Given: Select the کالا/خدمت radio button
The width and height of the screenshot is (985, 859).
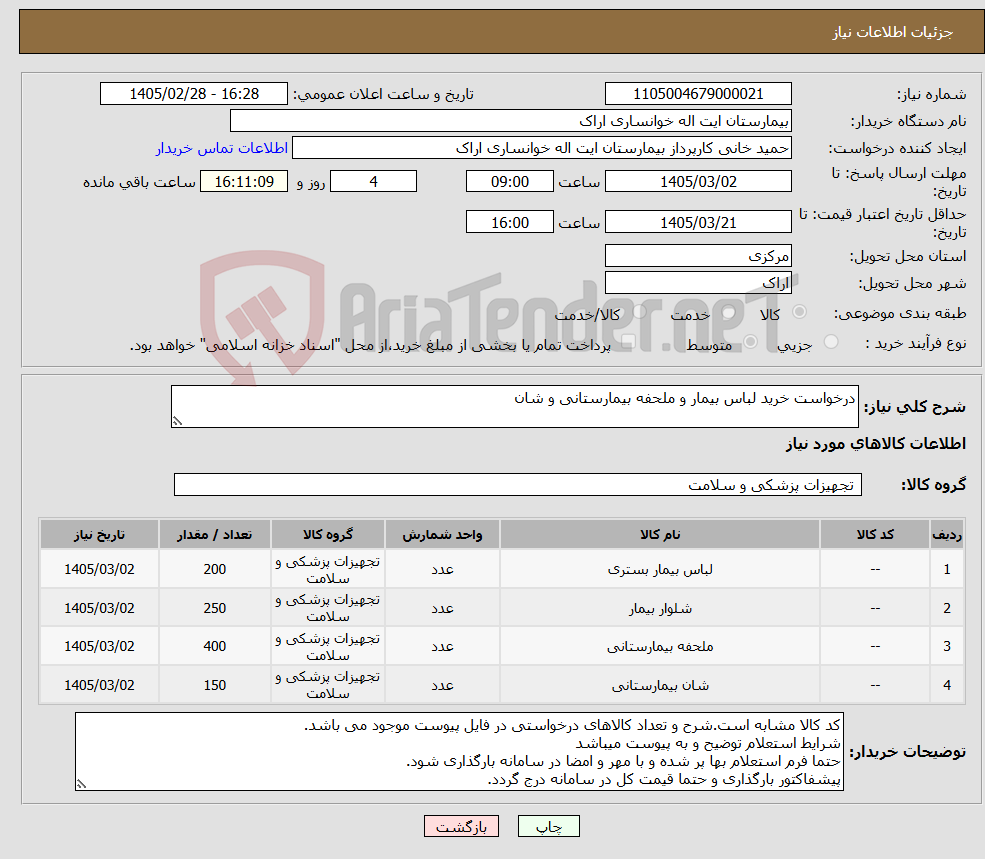Looking at the screenshot, I should tap(639, 312).
